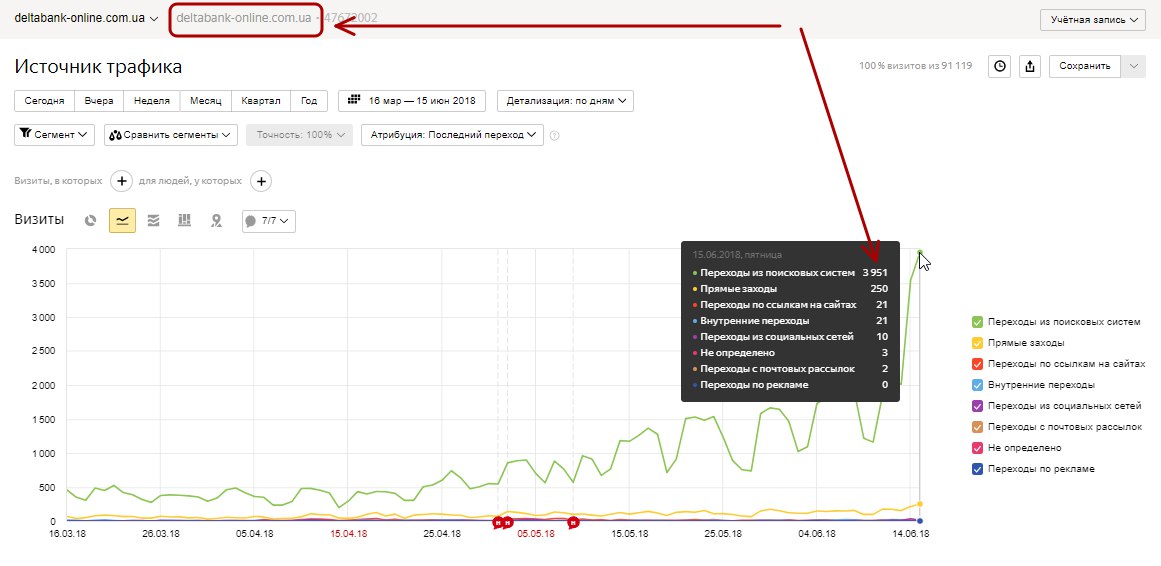This screenshot has height=566, width=1161.
Task: Click the 15.06.2018, пятница tooltip header
Action: (x=737, y=255)
